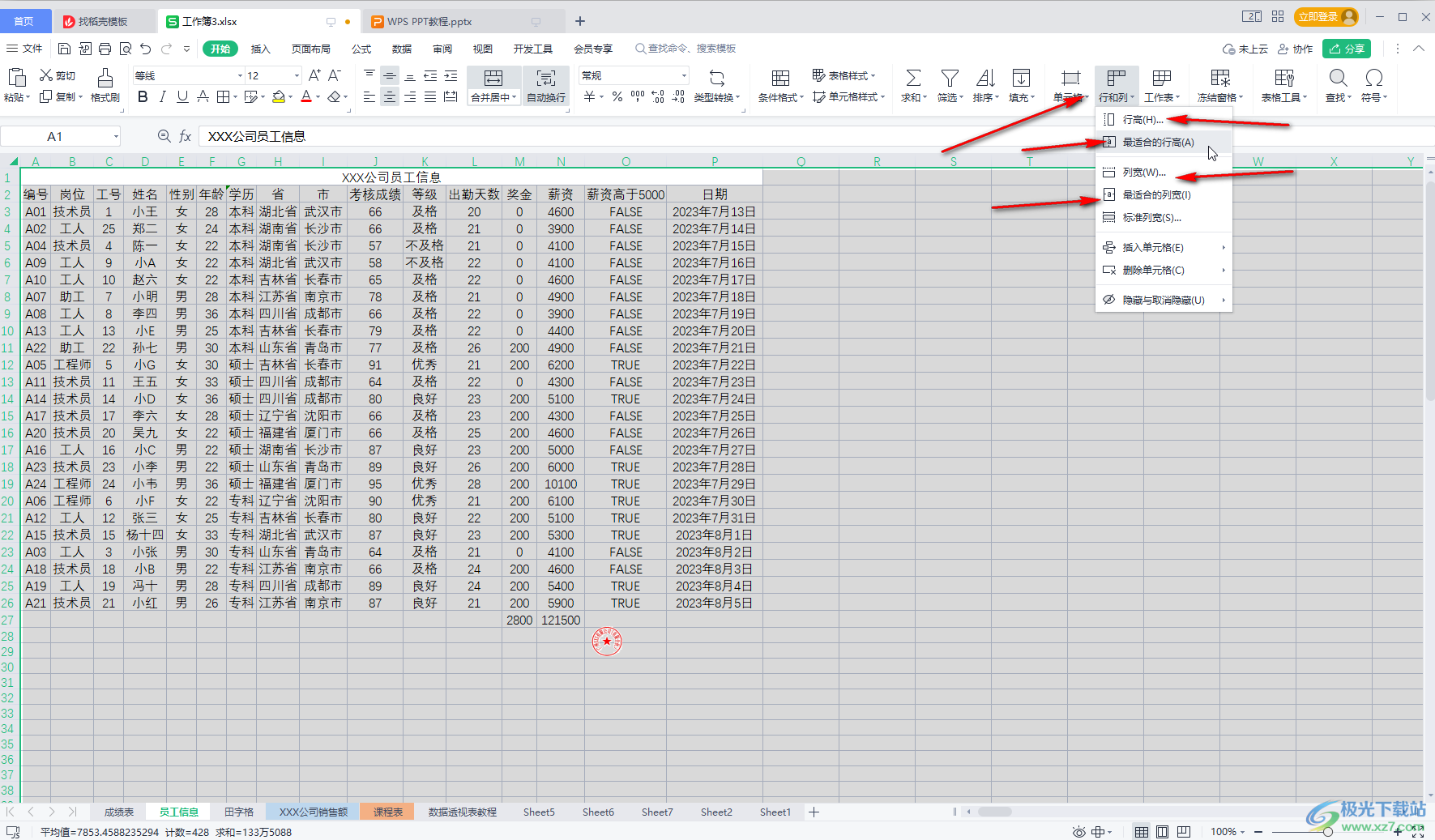The width and height of the screenshot is (1435, 840).
Task: Click the Share (分享) button
Action: 1347,49
